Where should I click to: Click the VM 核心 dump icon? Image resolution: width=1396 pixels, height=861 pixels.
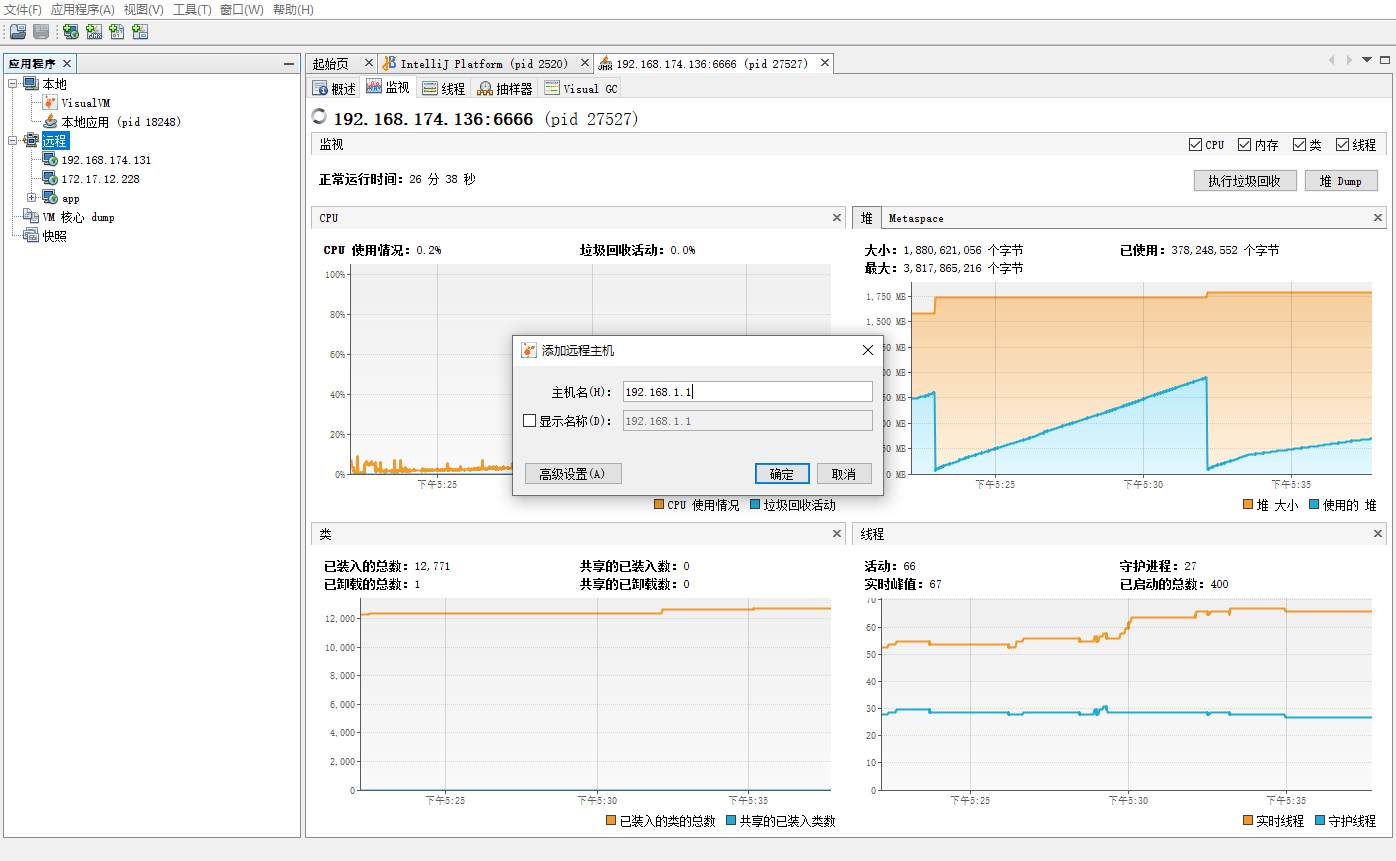31,216
